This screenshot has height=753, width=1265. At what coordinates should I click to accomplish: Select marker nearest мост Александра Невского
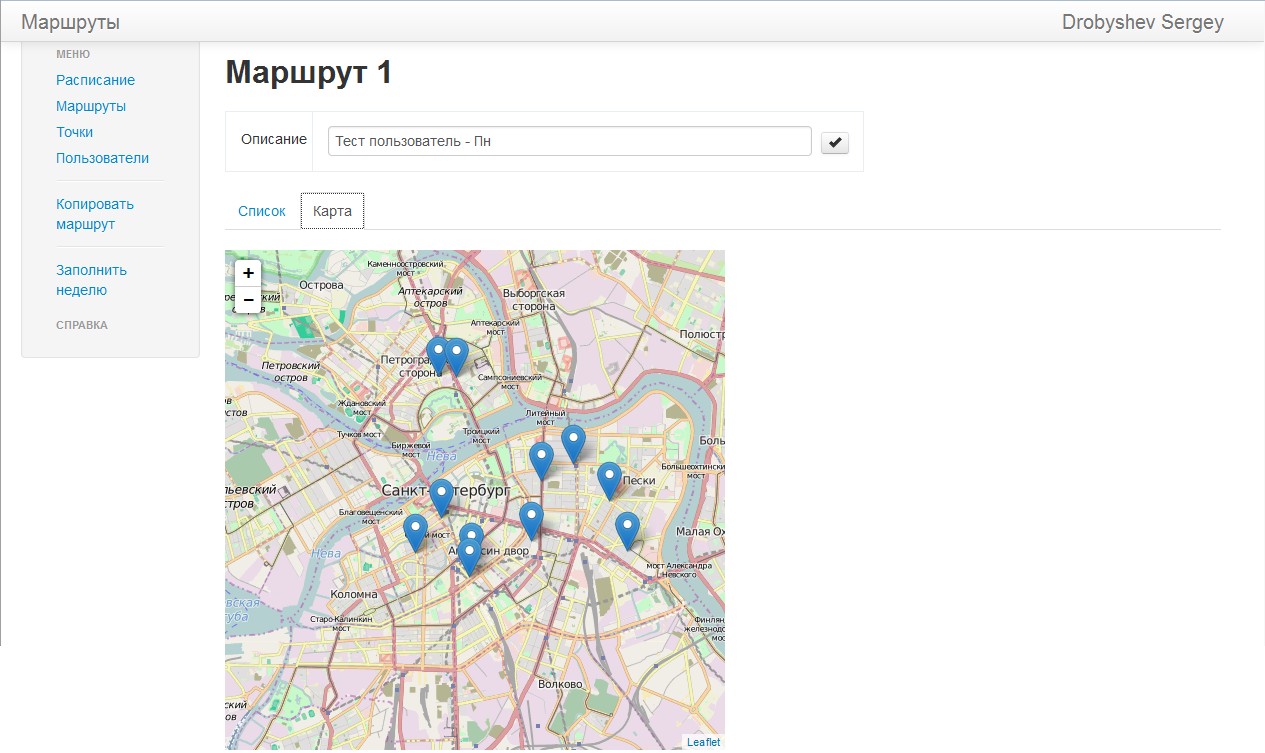click(626, 529)
